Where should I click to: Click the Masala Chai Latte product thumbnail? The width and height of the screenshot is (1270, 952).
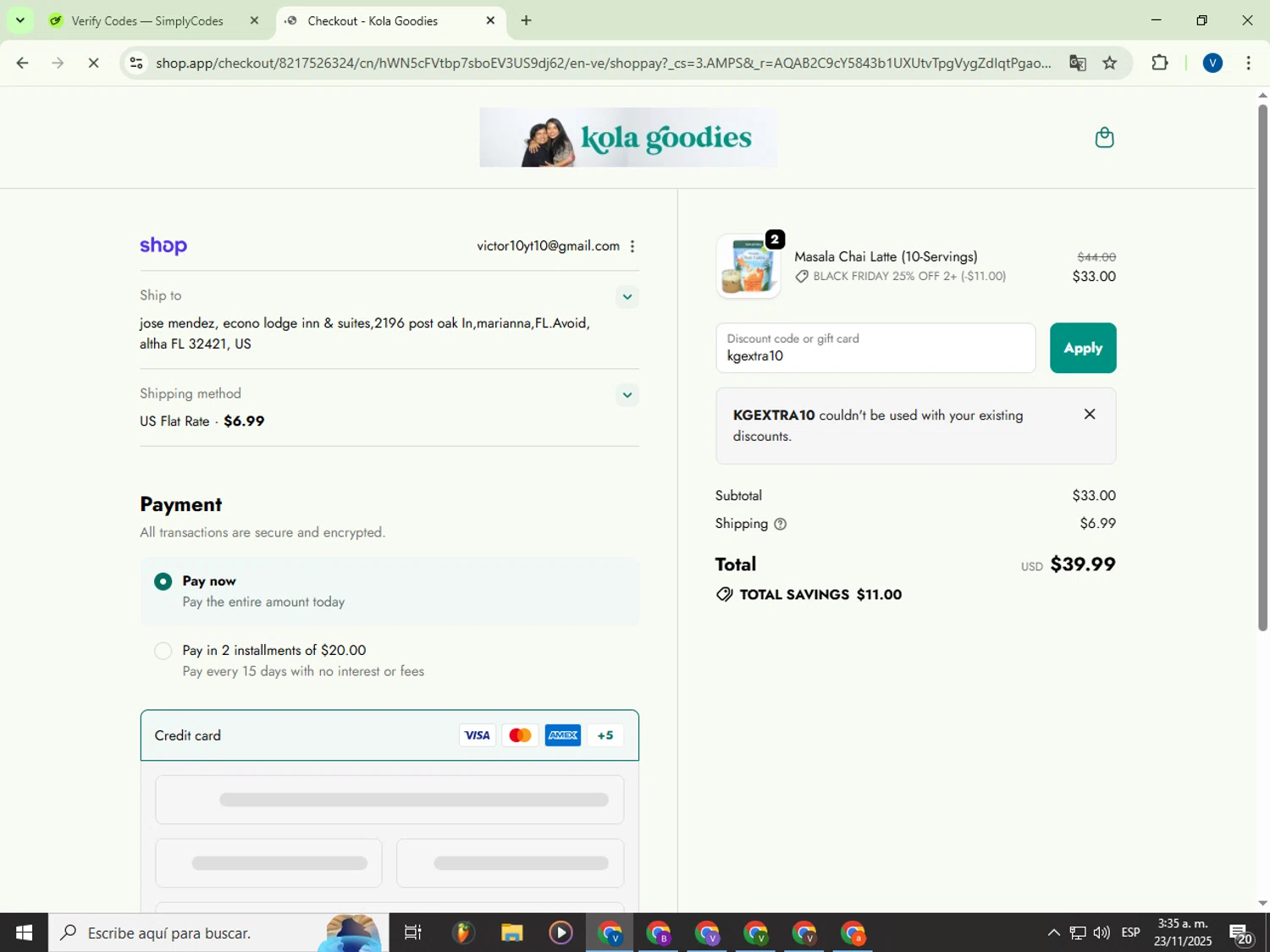[x=748, y=266]
